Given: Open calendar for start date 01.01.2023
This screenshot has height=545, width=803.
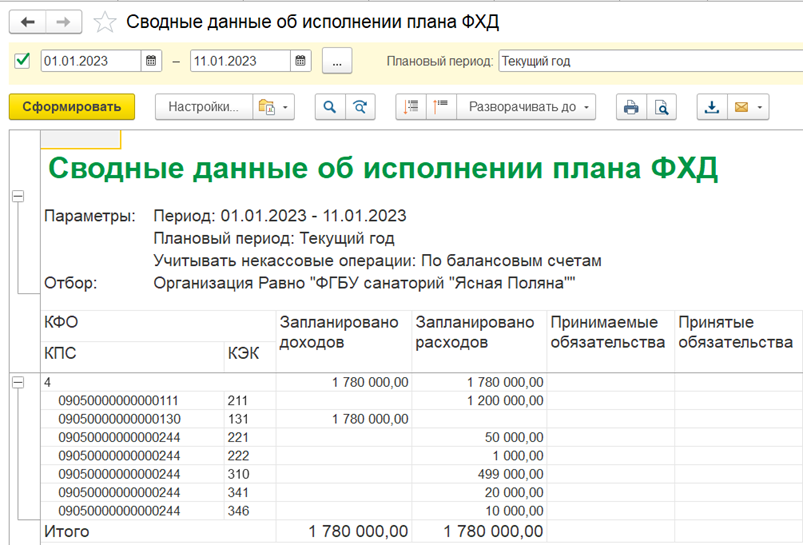Looking at the screenshot, I should (x=151, y=61).
